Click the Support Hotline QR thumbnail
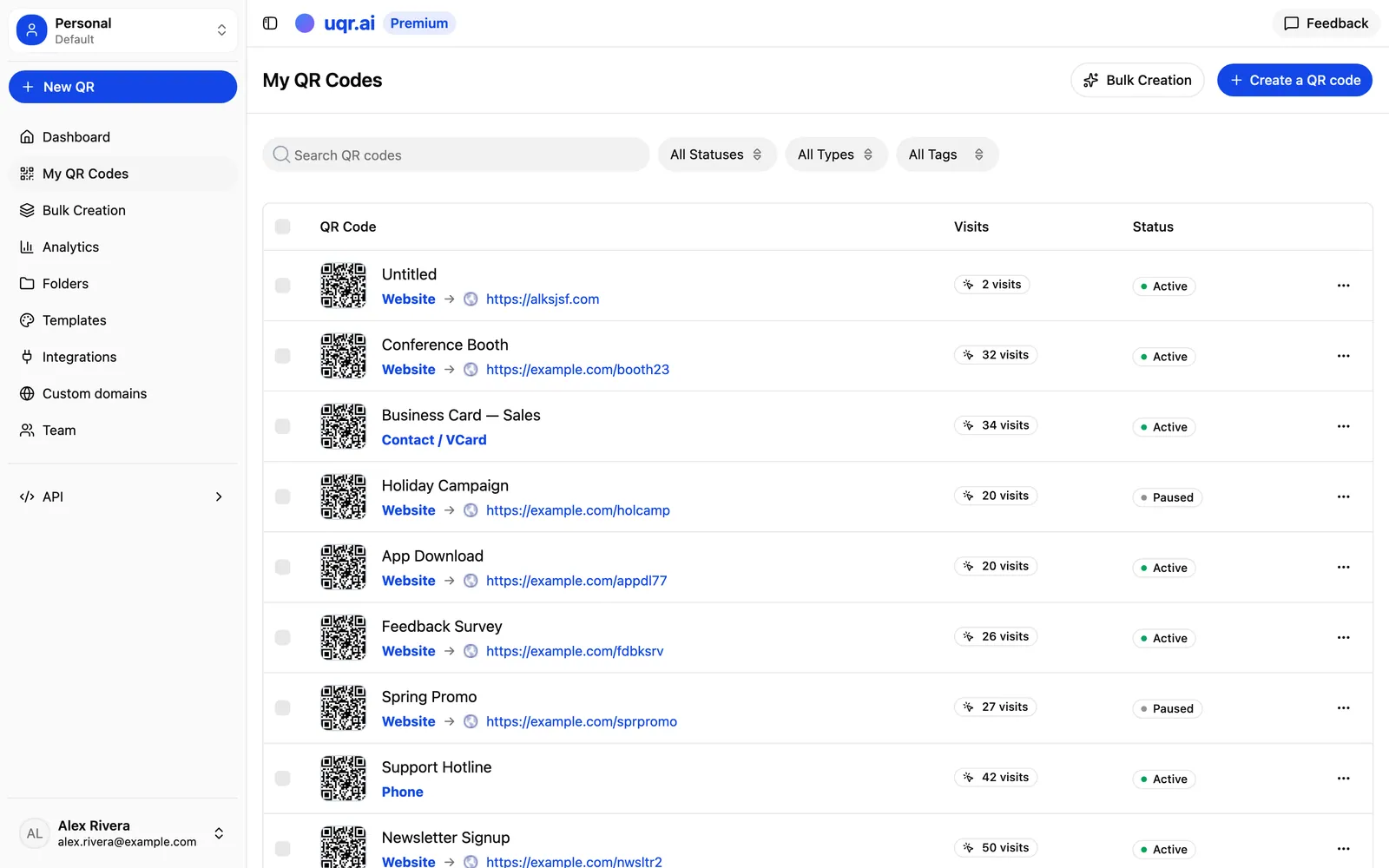This screenshot has height=868, width=1389. [344, 779]
